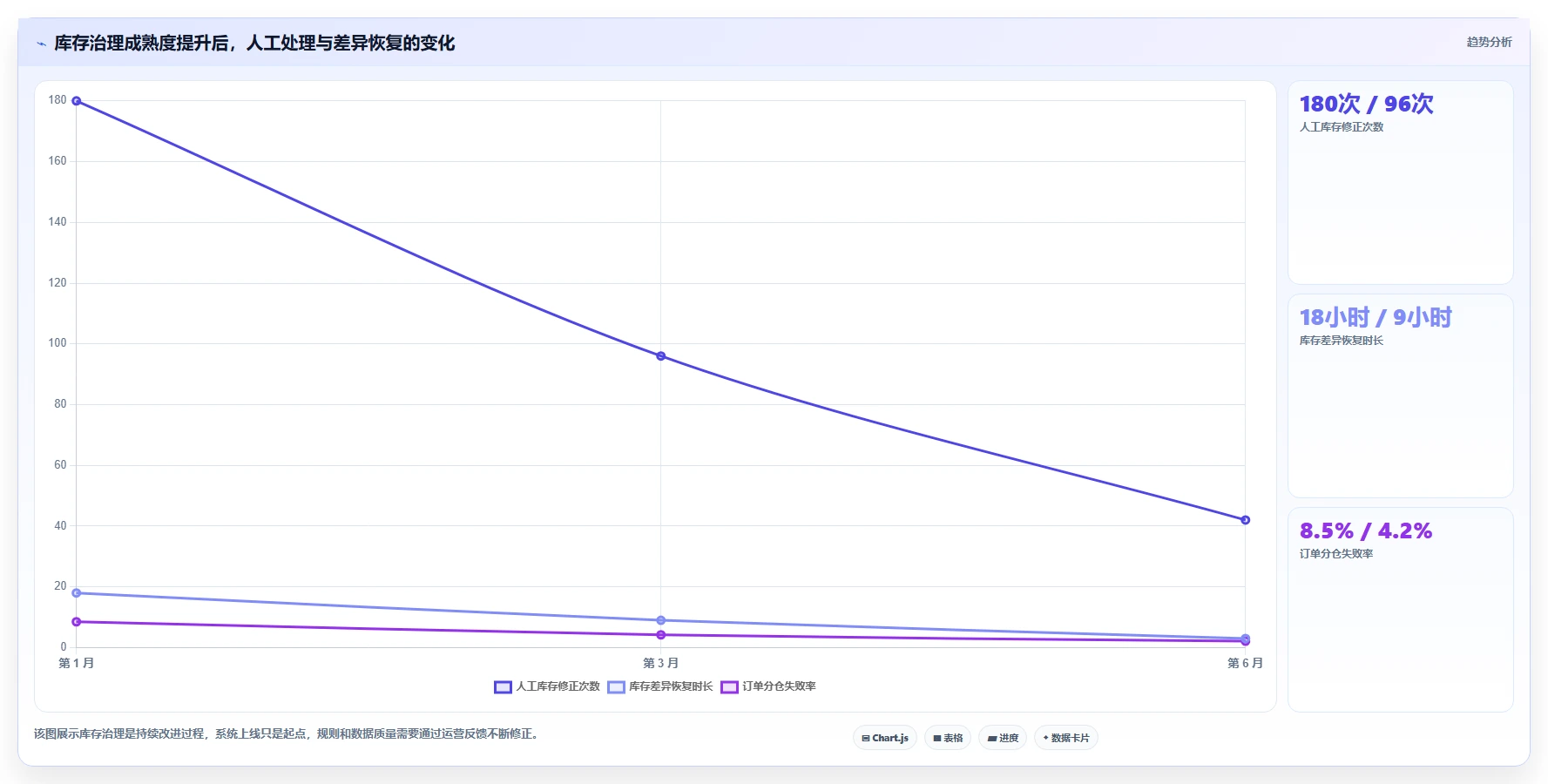Screen dimensions: 1548x784
Task: Click the 订单分仓失败率 legend label
Action: coord(779,686)
